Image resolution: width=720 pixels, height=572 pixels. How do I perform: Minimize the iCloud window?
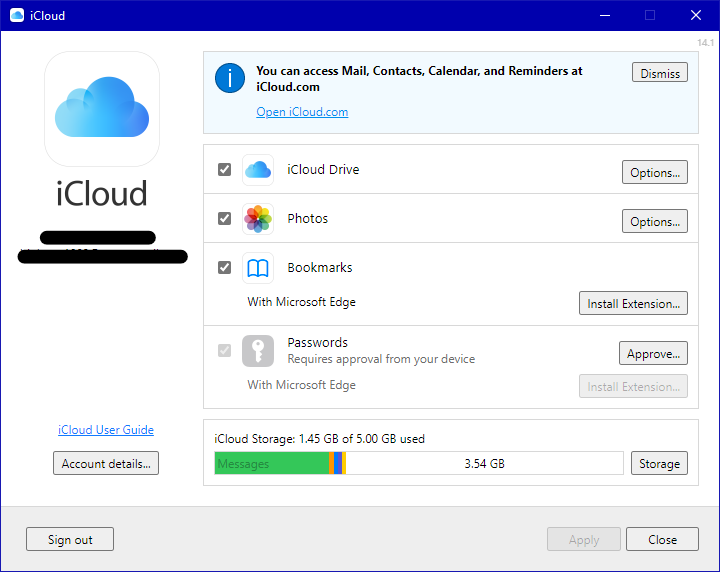click(x=605, y=15)
